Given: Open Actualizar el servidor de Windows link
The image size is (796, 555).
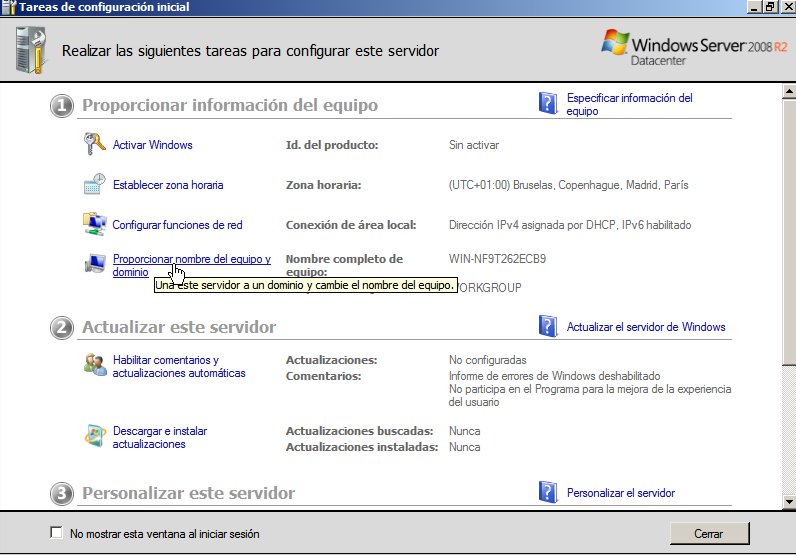Looking at the screenshot, I should pos(646,327).
